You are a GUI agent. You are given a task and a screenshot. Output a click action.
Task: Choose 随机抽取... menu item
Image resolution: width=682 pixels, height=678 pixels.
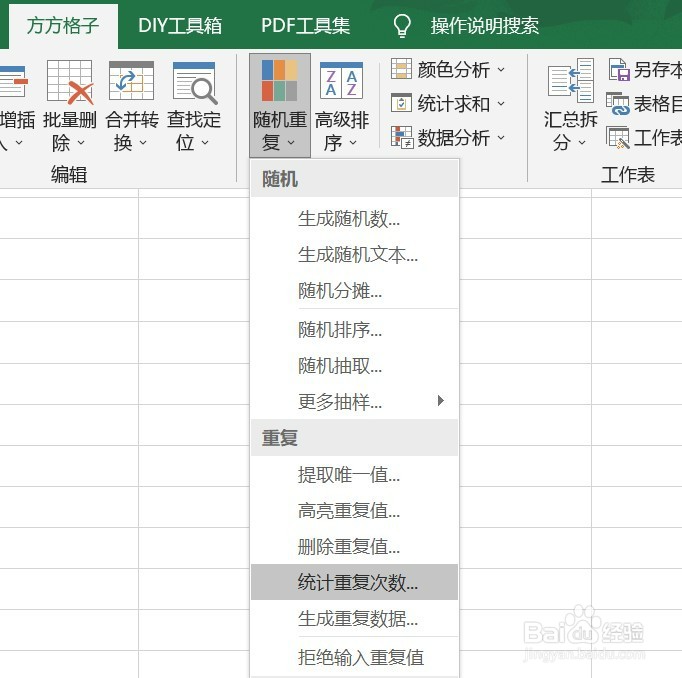tap(354, 366)
